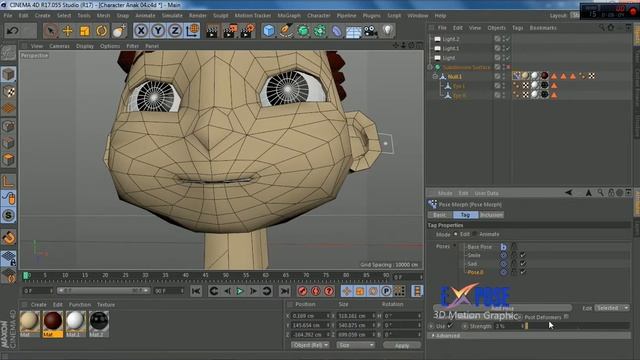
Task: Click the Record Active Objects button
Action: pos(302,291)
